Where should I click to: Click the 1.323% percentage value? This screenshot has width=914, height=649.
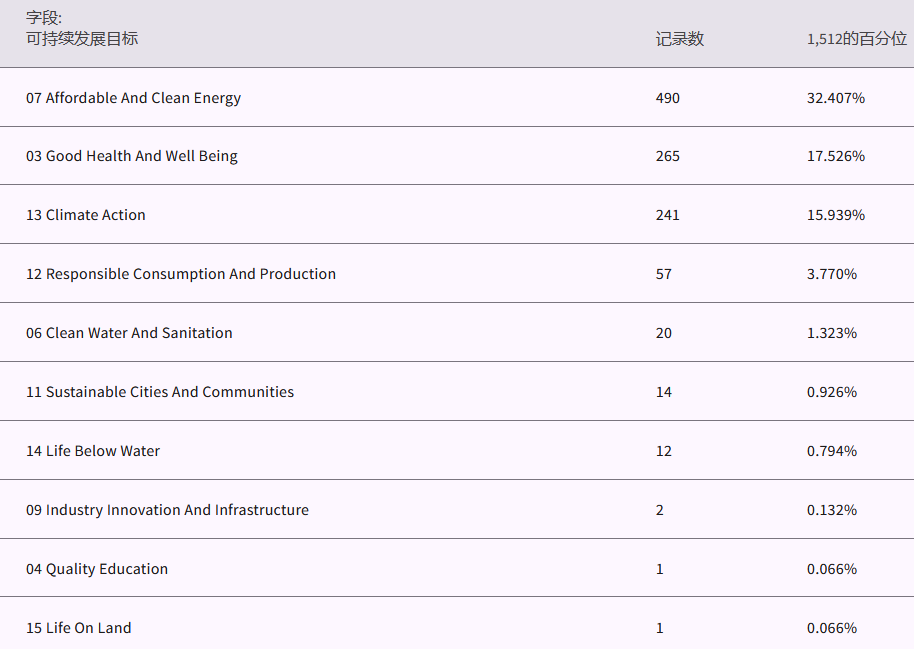[831, 333]
